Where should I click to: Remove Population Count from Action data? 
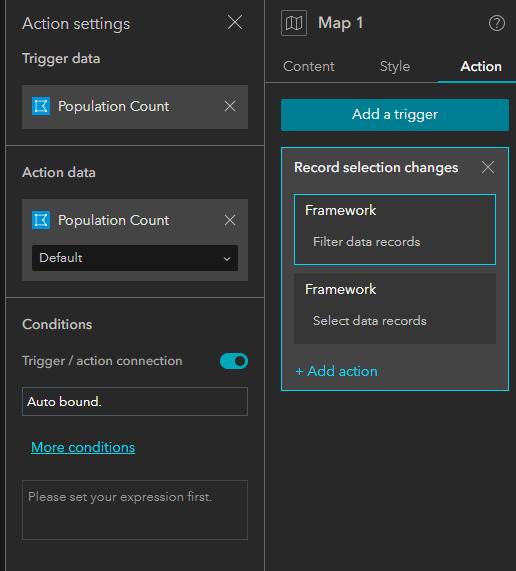pos(230,220)
